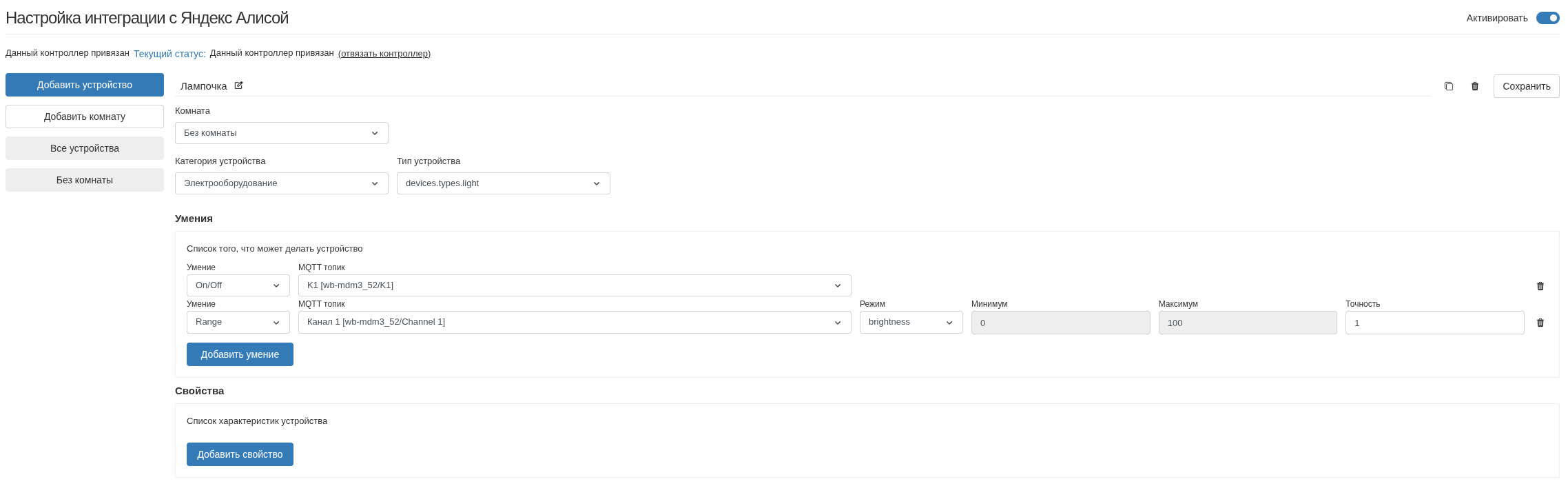Open the On/Off skill type dropdown

tap(238, 285)
